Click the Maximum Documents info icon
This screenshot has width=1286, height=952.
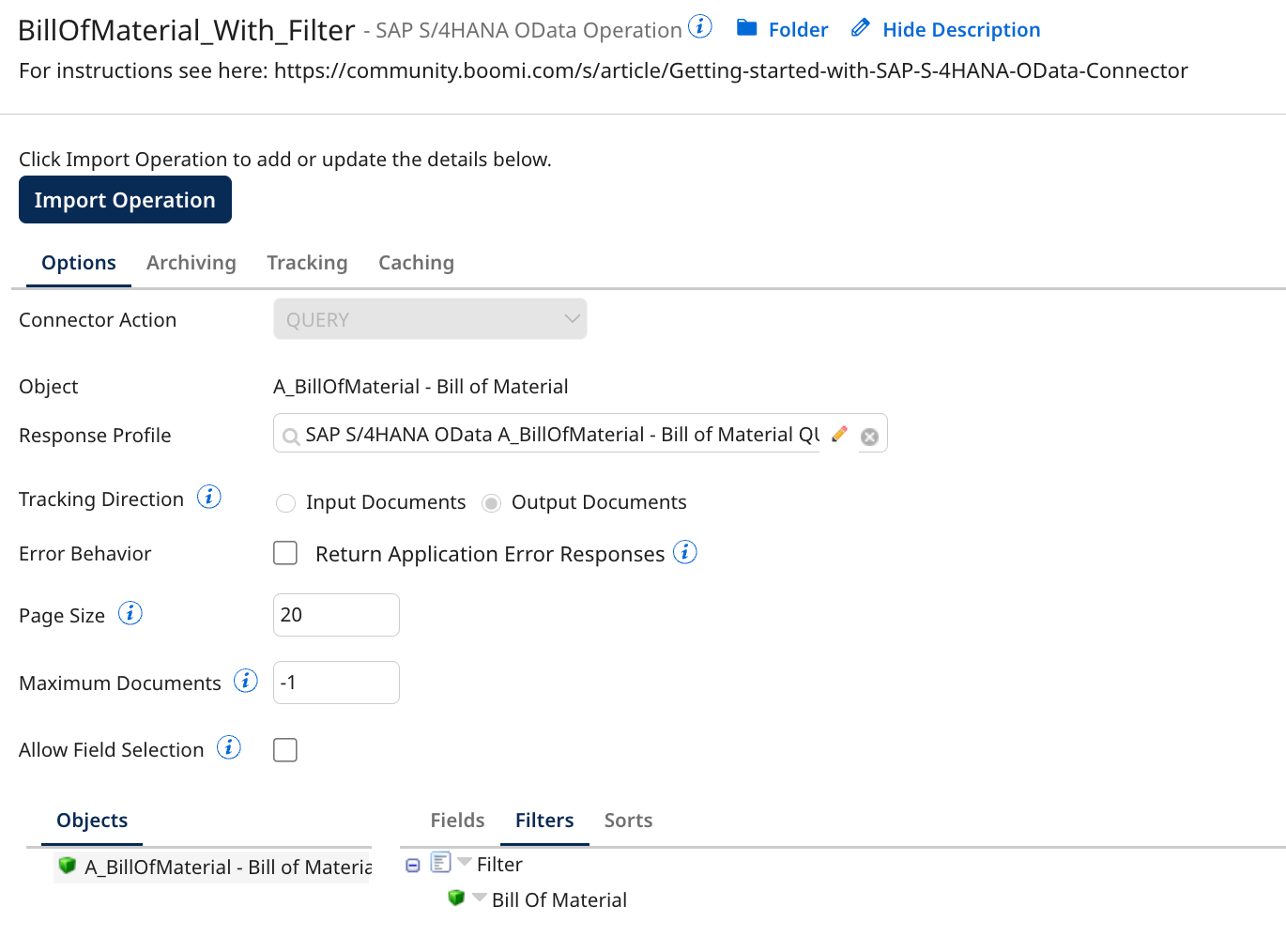[246, 681]
